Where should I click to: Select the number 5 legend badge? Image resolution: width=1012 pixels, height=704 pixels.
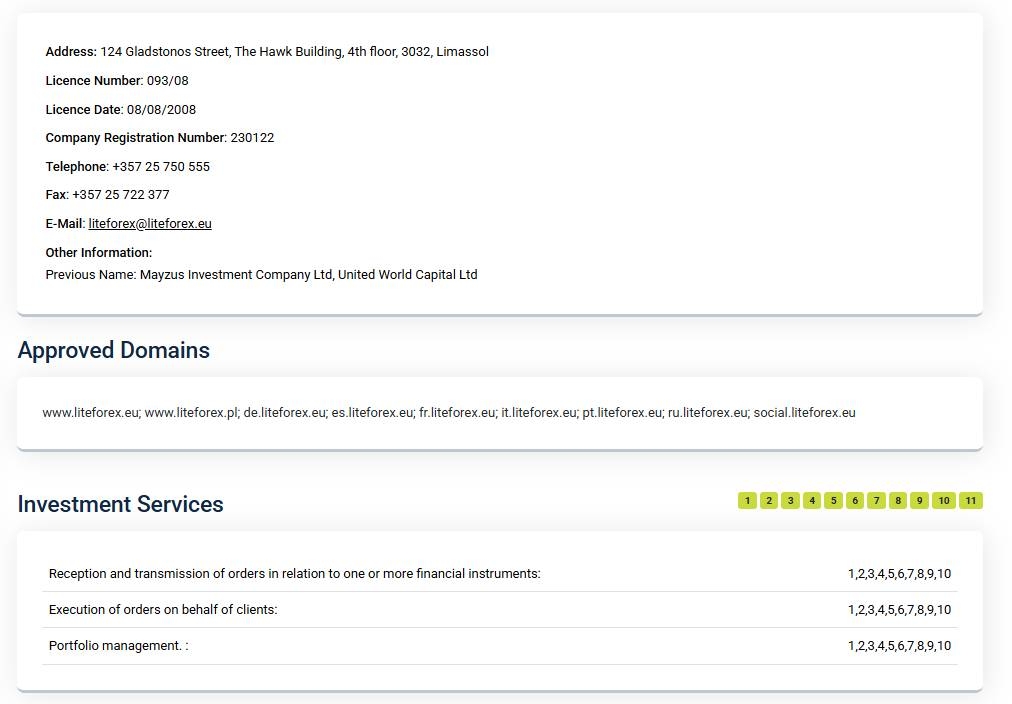click(833, 501)
